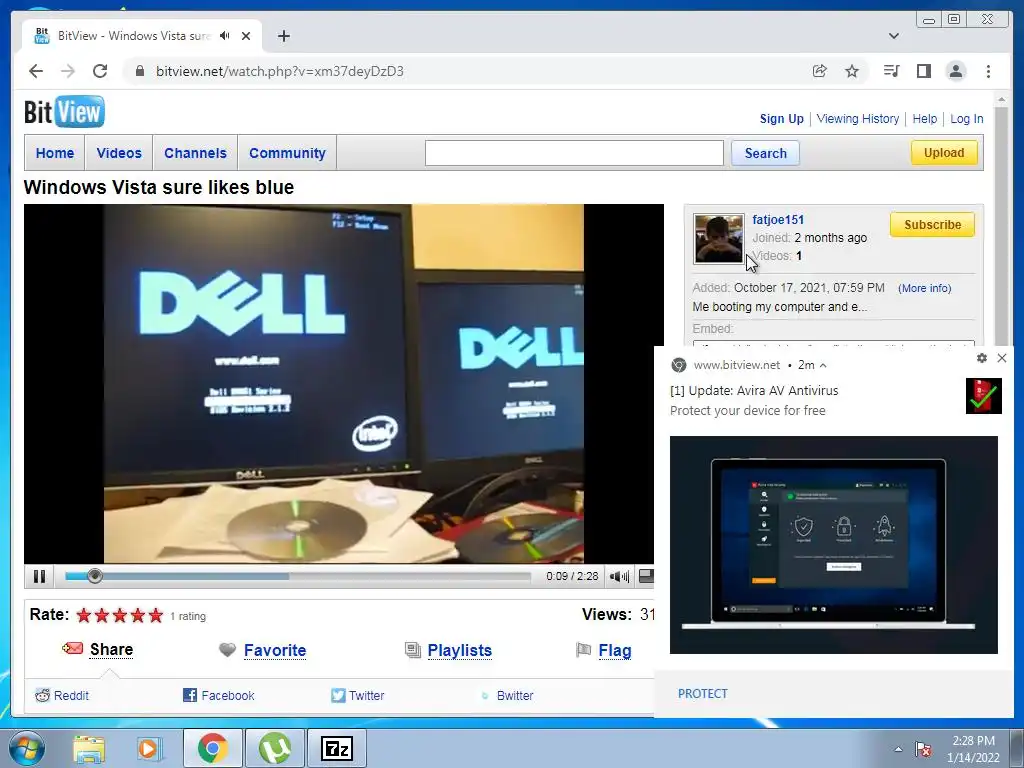
Task: Click the taskbar clock
Action: click(973, 749)
